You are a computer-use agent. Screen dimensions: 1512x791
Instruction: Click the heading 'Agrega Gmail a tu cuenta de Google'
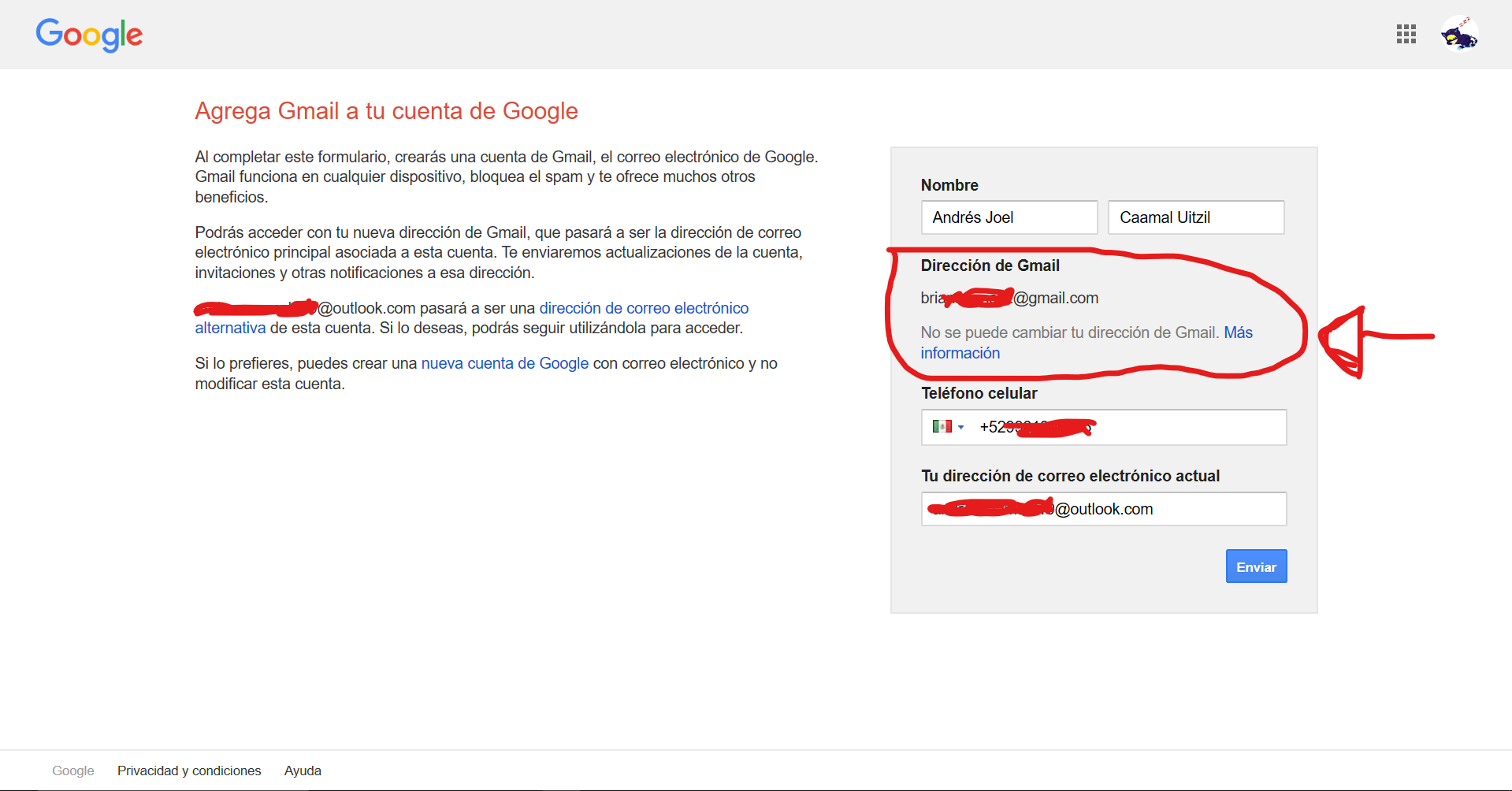pyautogui.click(x=386, y=111)
